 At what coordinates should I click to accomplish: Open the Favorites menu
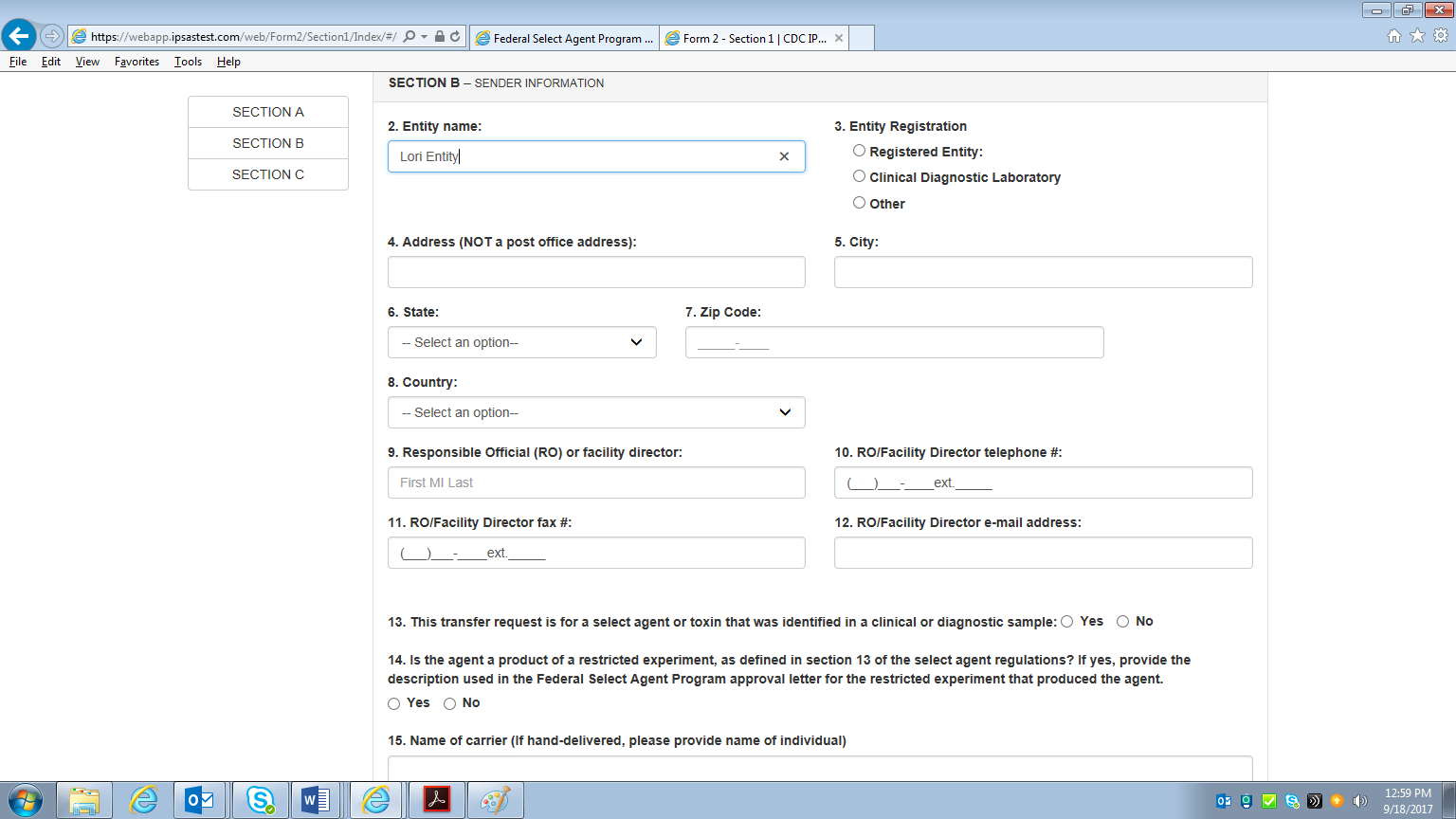point(136,62)
